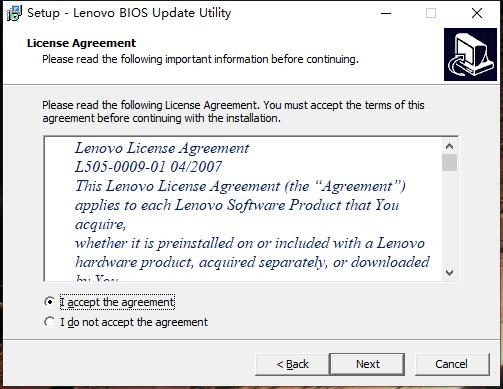Click the setup installer icon in title bar
The image size is (503, 389).
(14, 13)
